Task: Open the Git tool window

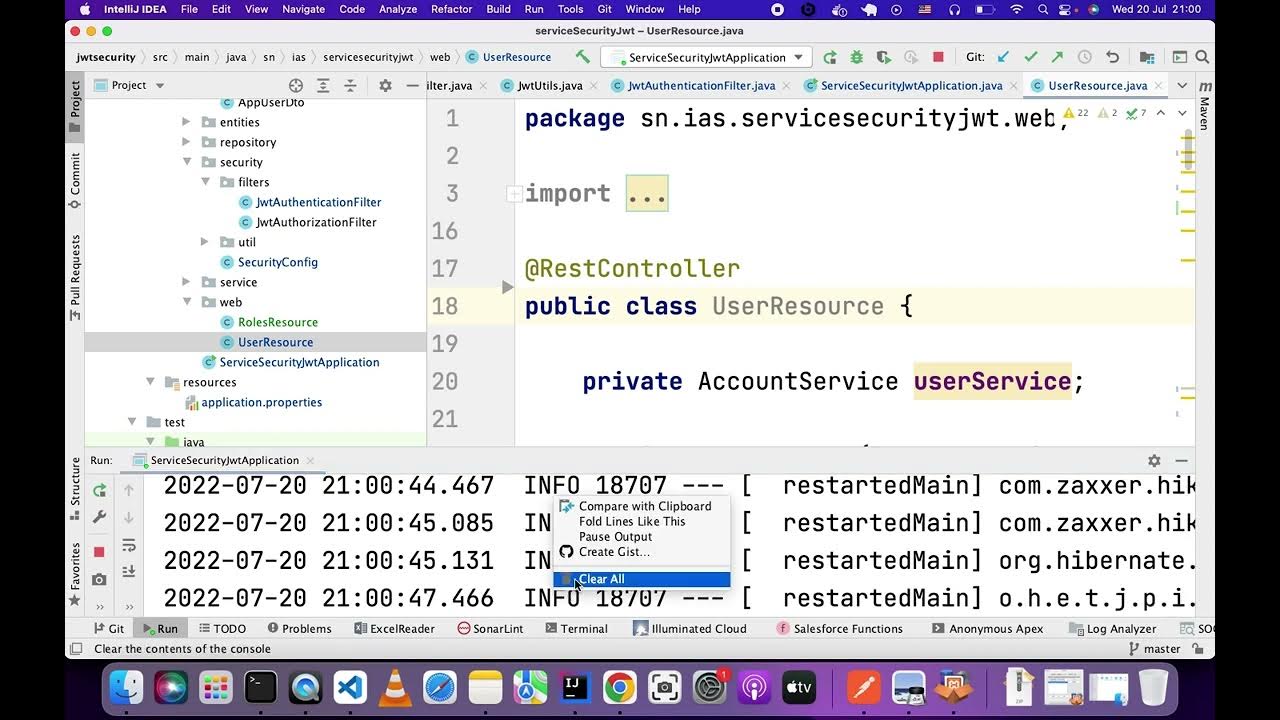Action: coord(109,629)
